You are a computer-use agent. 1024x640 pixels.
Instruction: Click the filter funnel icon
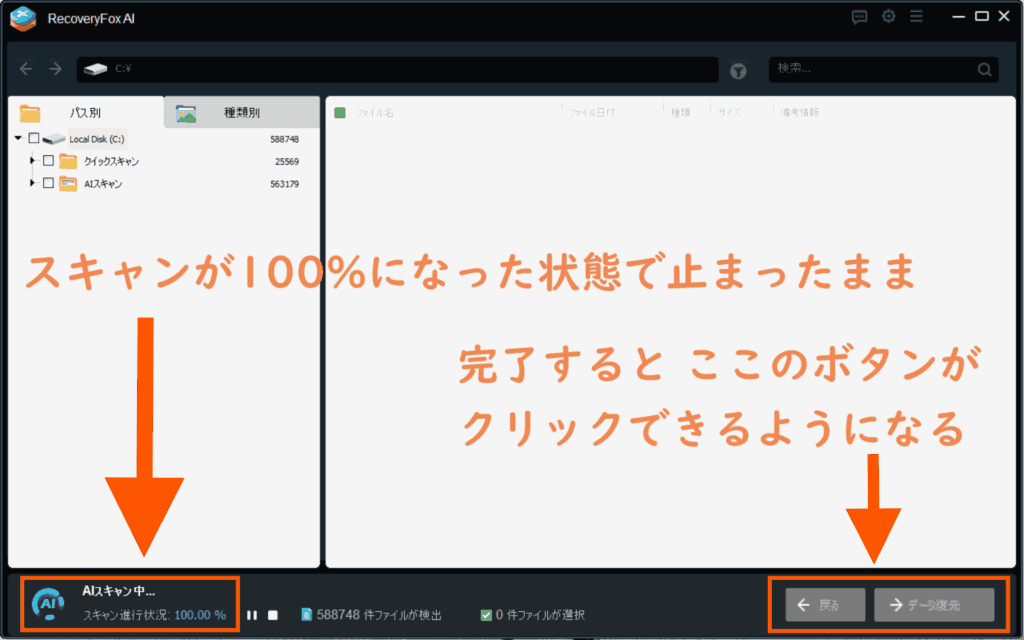click(x=738, y=70)
